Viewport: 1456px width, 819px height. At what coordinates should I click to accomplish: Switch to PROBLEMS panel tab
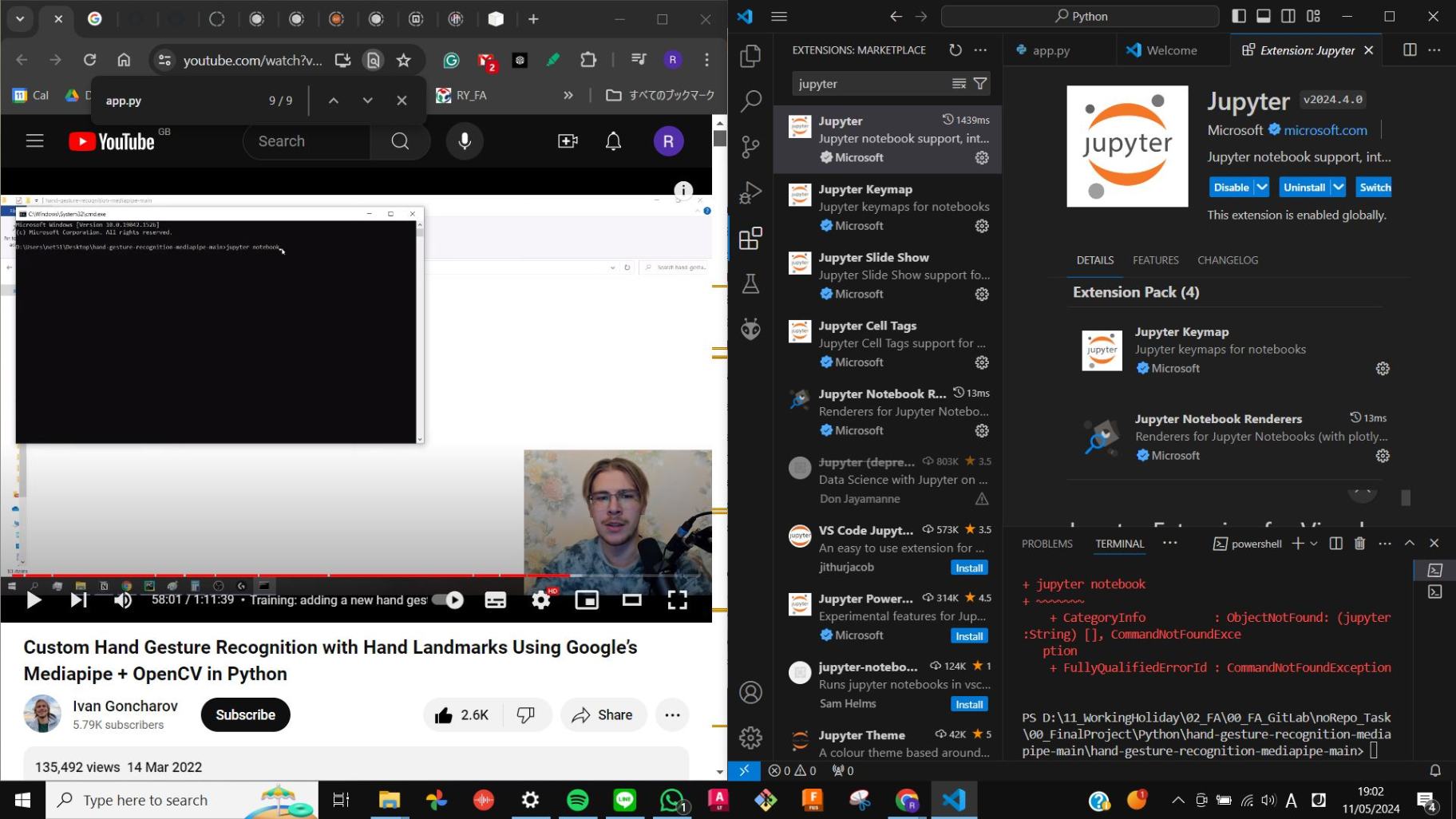pyautogui.click(x=1046, y=544)
